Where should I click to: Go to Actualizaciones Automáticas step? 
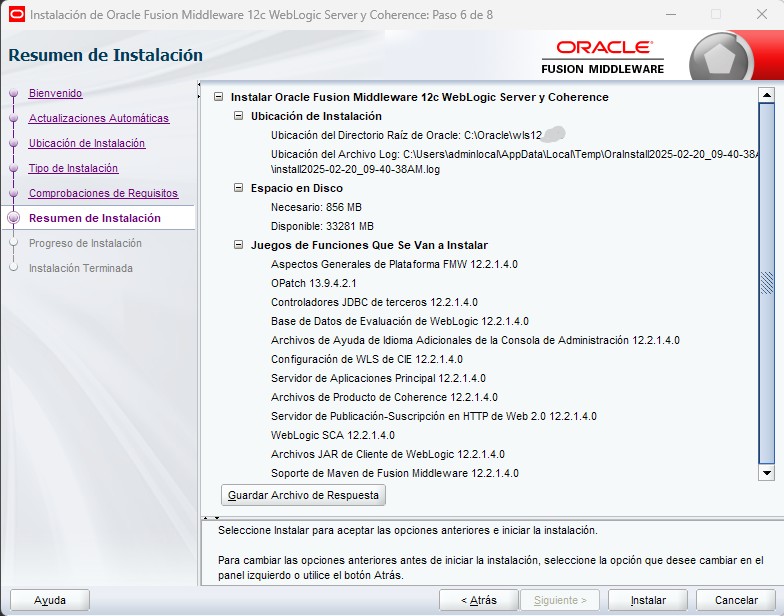[x=99, y=118]
